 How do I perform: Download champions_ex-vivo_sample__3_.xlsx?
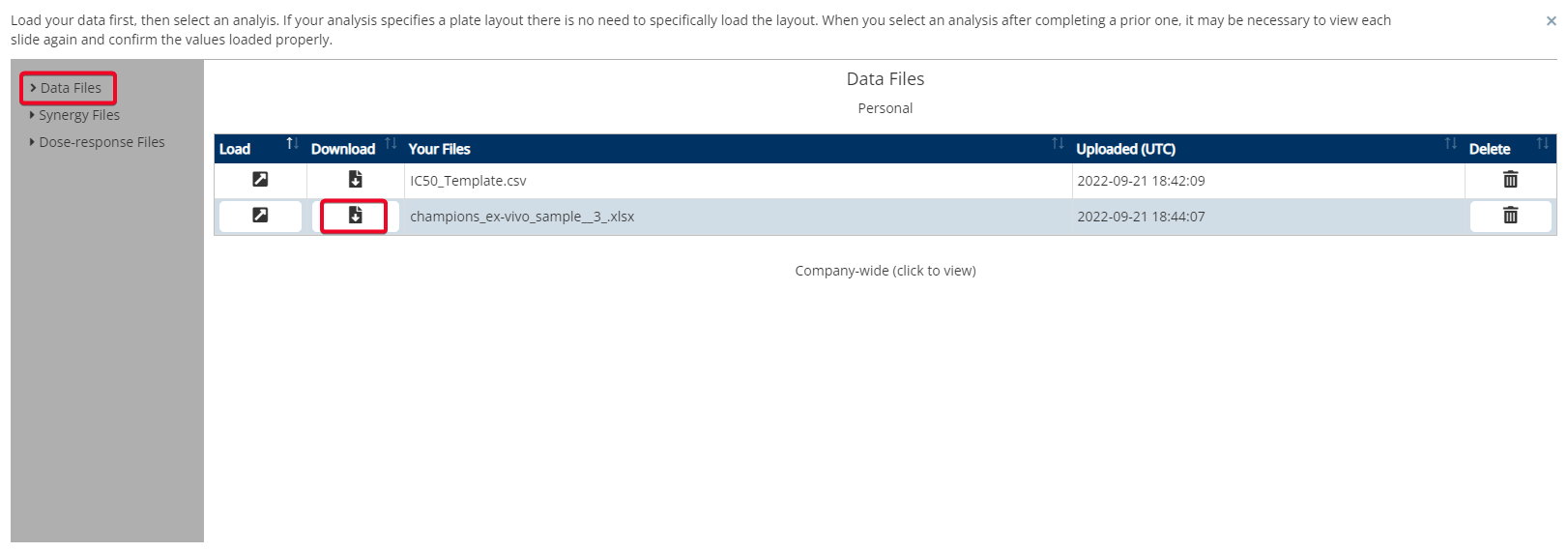[355, 216]
